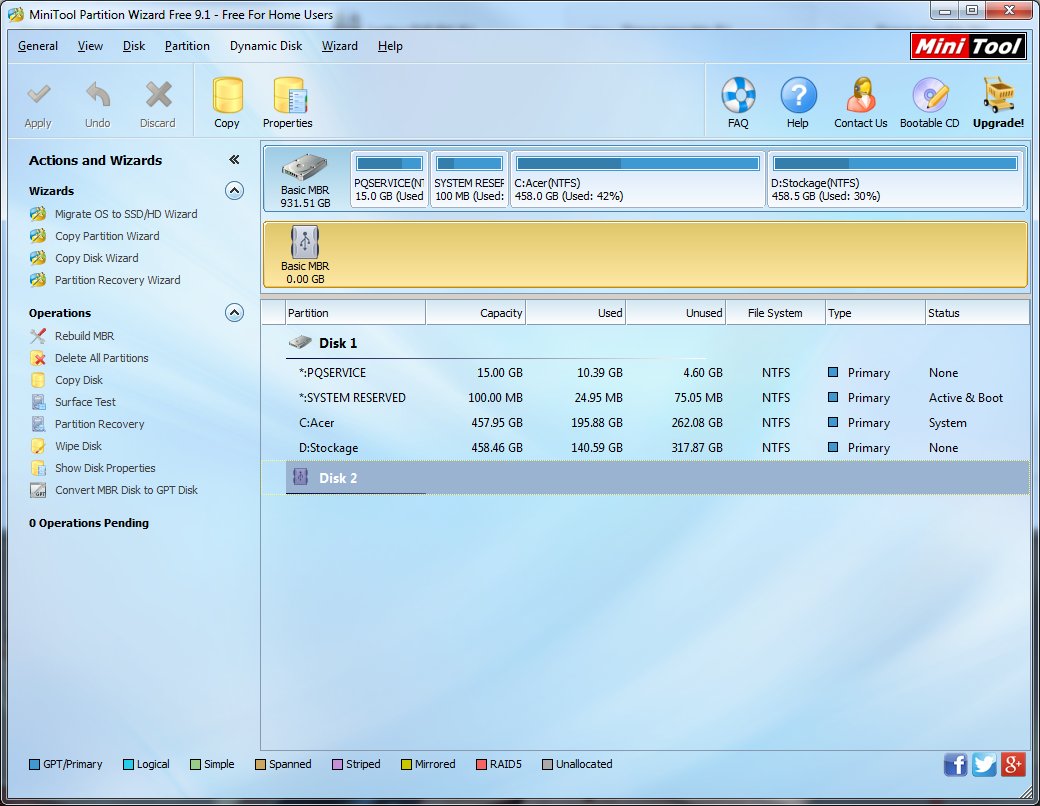The image size is (1040, 806).
Task: Click the Help question mark icon
Action: click(x=798, y=95)
